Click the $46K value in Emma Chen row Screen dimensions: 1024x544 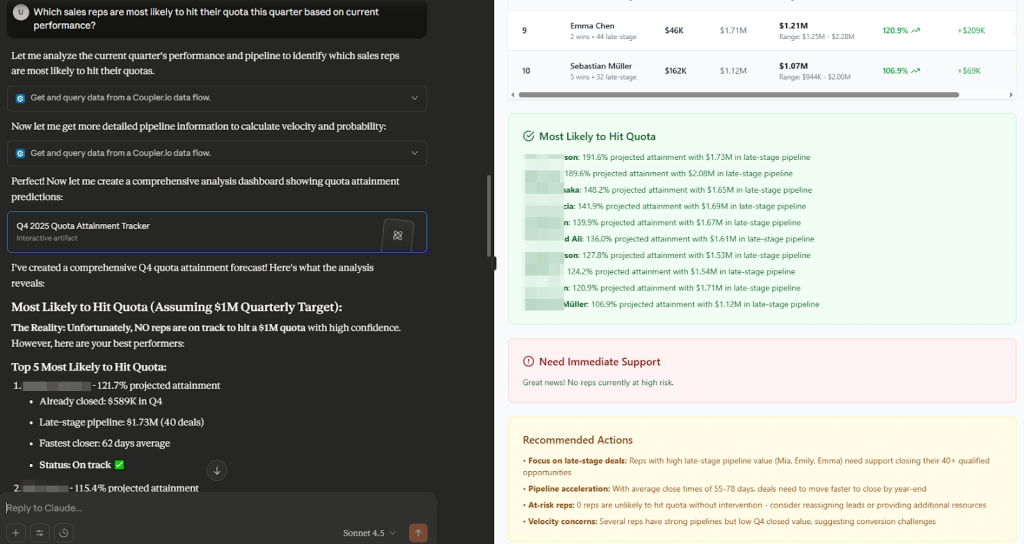coord(673,30)
